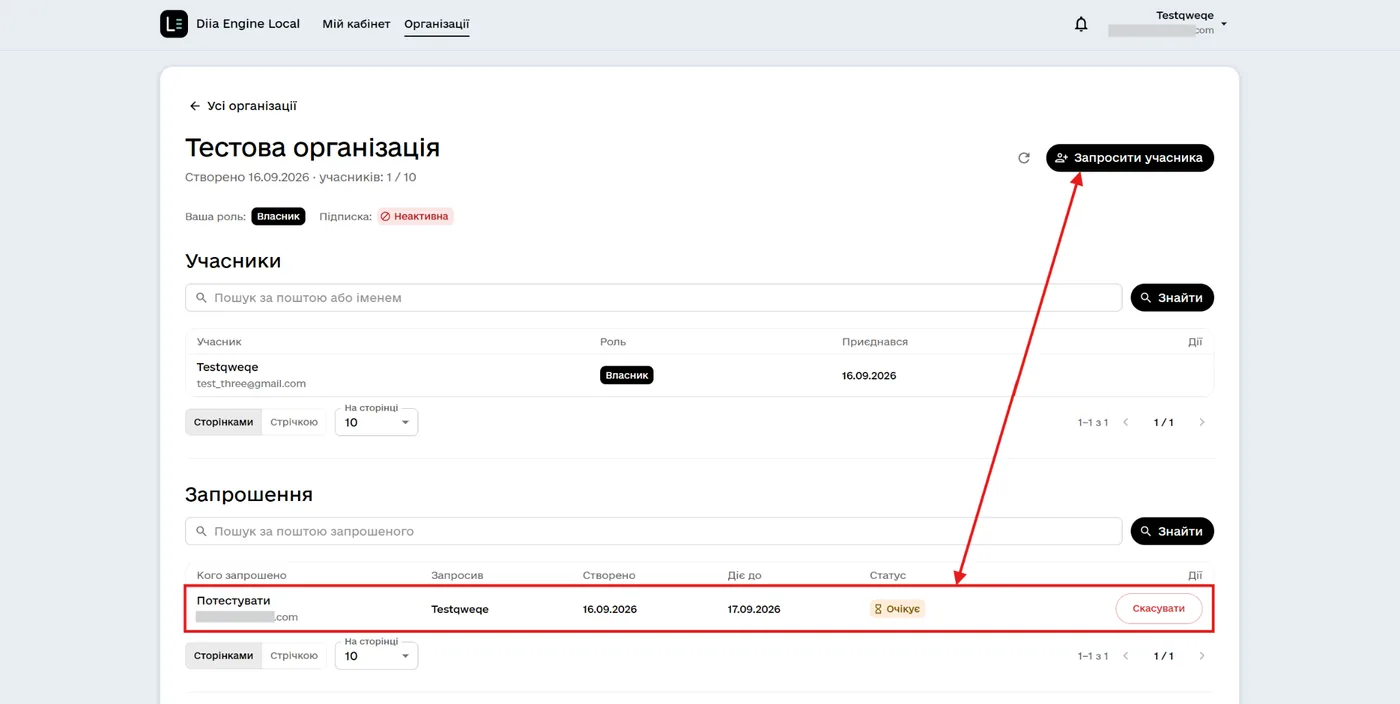This screenshot has height=704, width=1400.
Task: Click the joined date 16.09.2026 in the Учасники table
Action: pyautogui.click(x=869, y=376)
